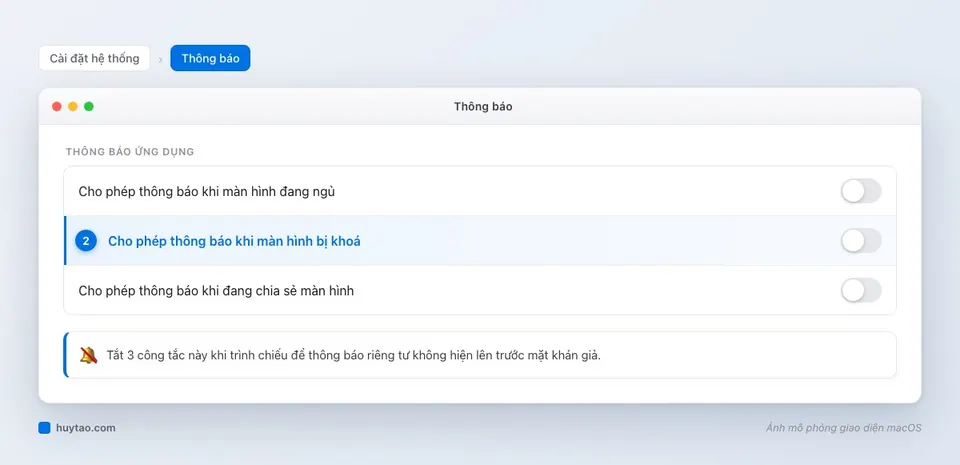
Task: Click the text Cho phép thông báo khi màn hình bị khoá
Action: [x=234, y=241]
